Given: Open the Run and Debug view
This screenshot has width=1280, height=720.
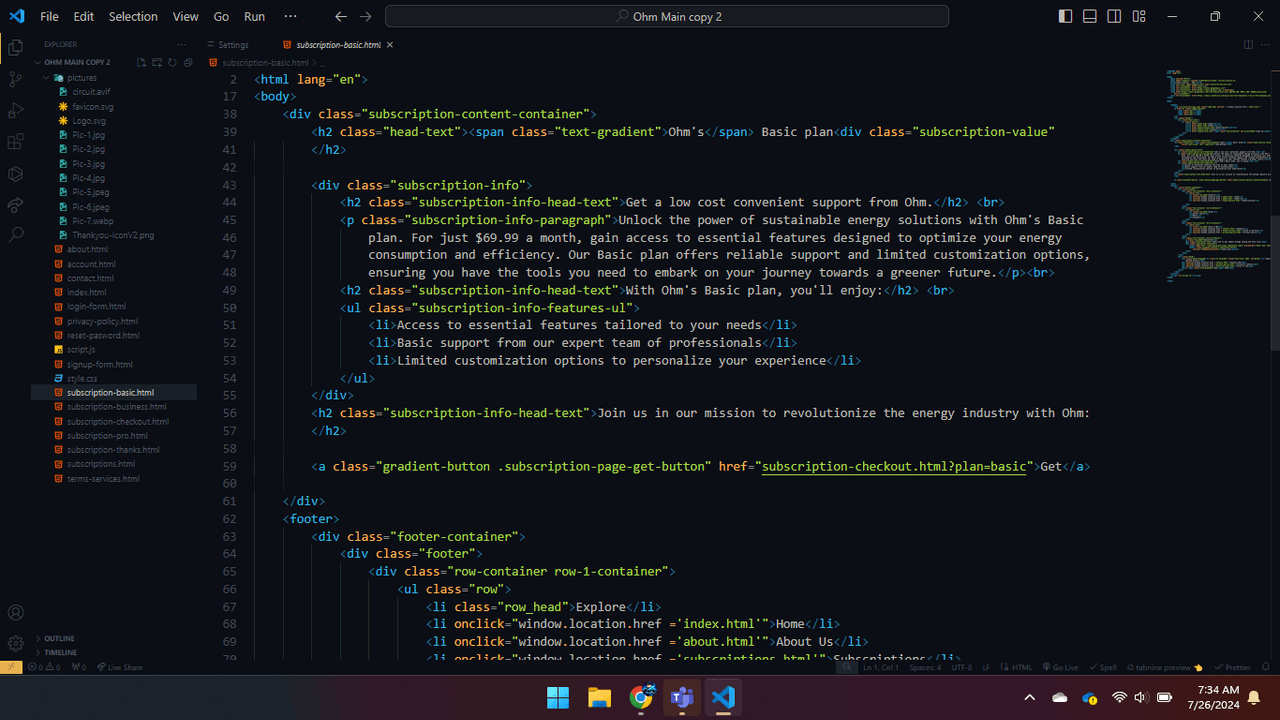Looking at the screenshot, I should coord(15,111).
